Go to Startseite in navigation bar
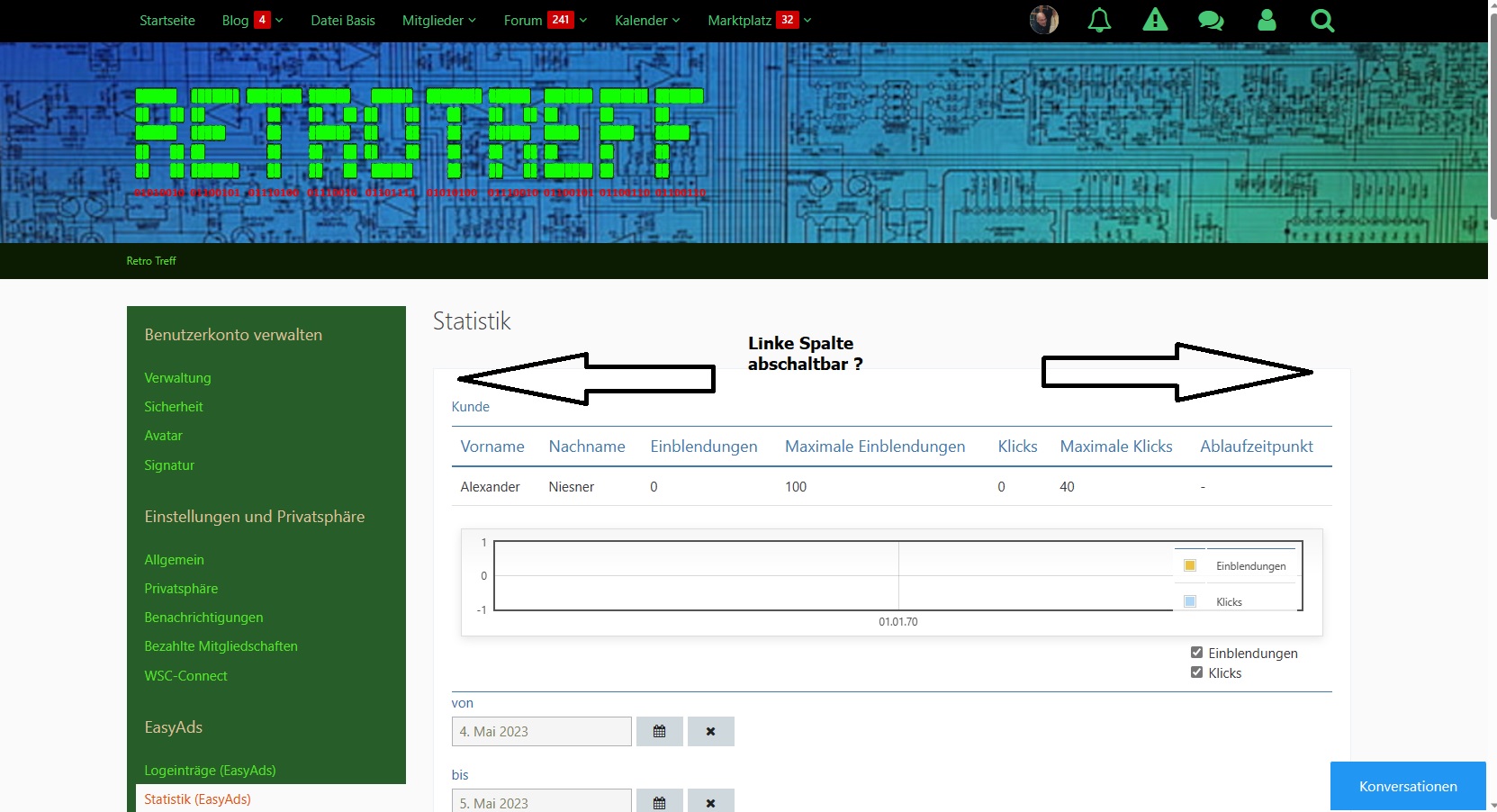 [x=167, y=20]
